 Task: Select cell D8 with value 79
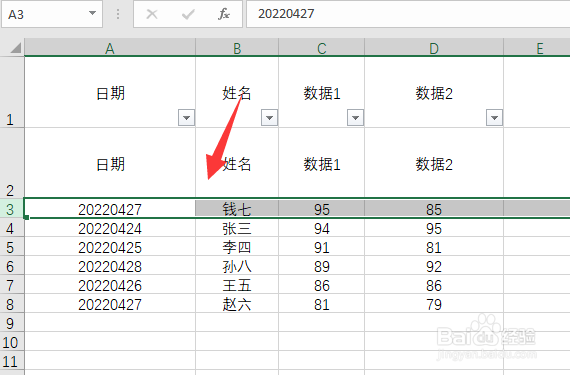tap(434, 304)
